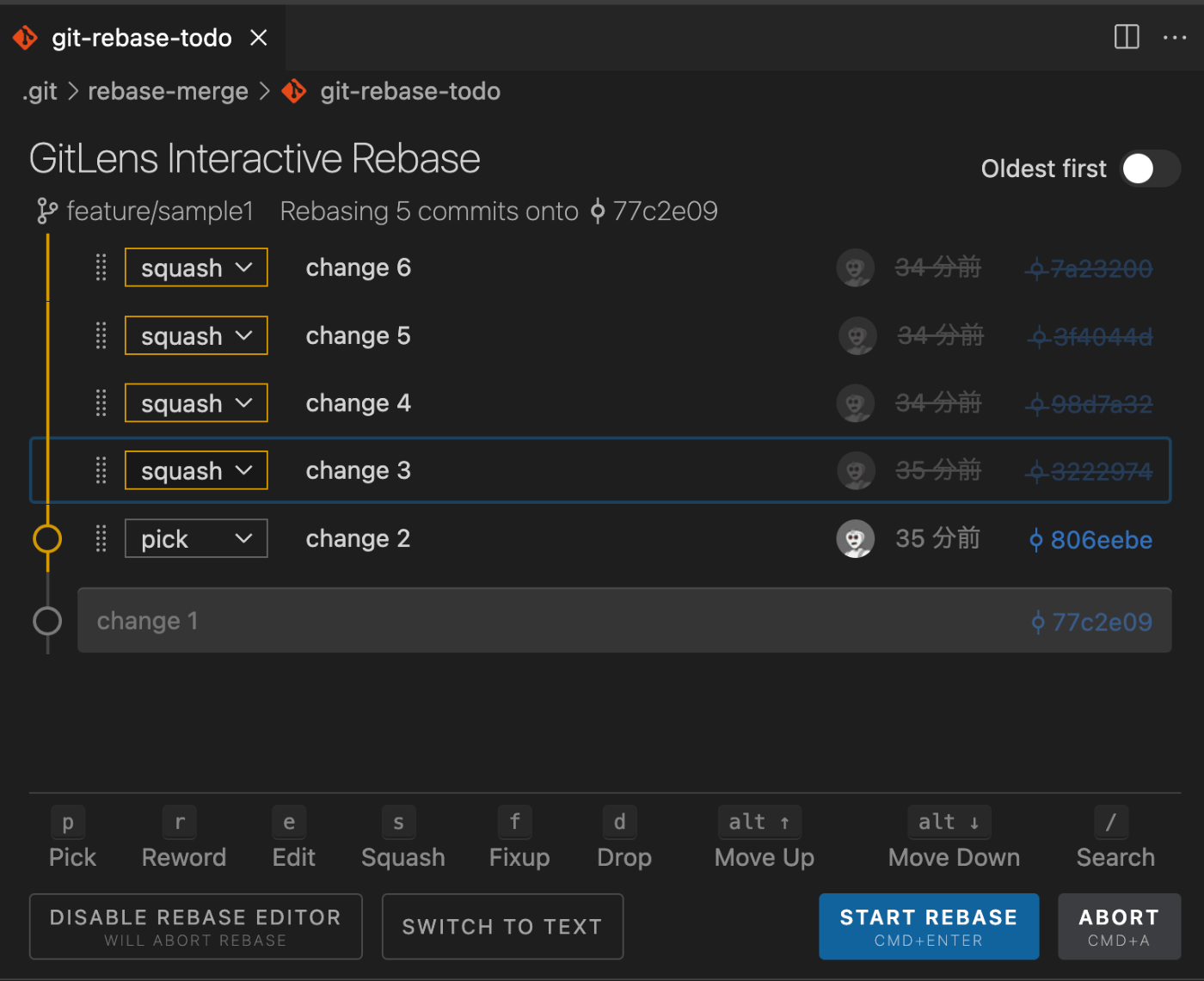1204x981 pixels.
Task: Click the change 1 base commit row
Action: pyautogui.click(x=624, y=621)
